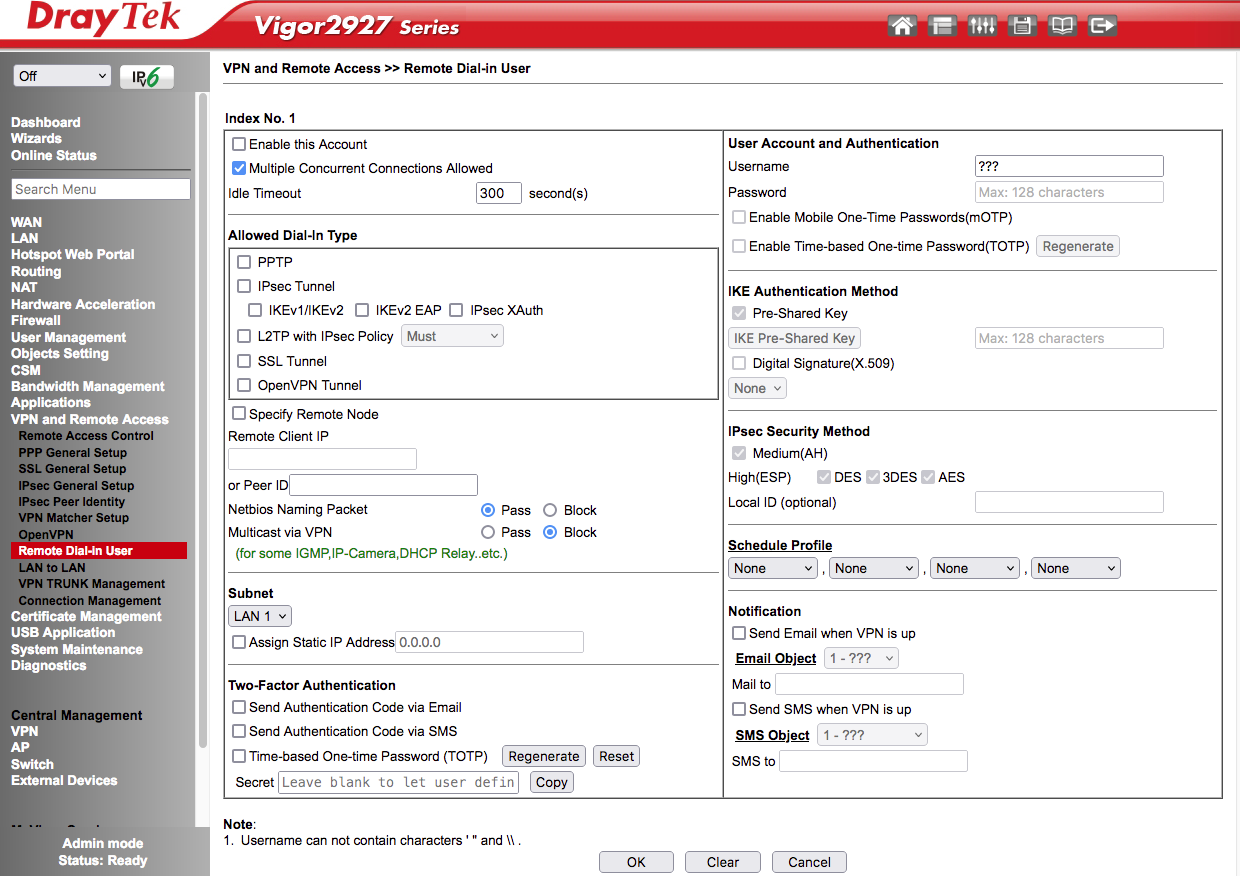Image resolution: width=1240 pixels, height=876 pixels.
Task: Open settings via the sliders icon
Action: point(982,25)
